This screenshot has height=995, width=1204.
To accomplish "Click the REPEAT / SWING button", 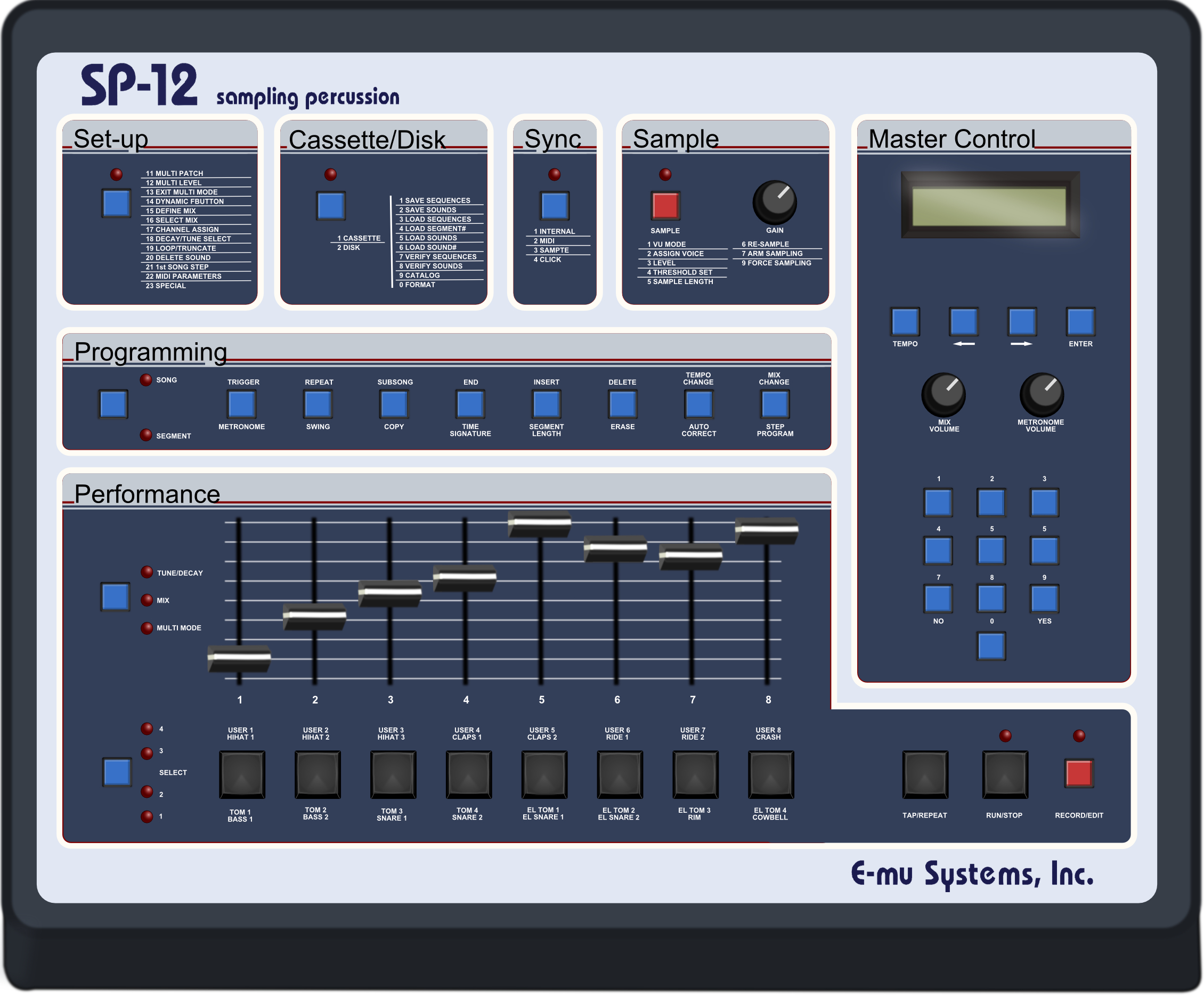I will tap(318, 404).
